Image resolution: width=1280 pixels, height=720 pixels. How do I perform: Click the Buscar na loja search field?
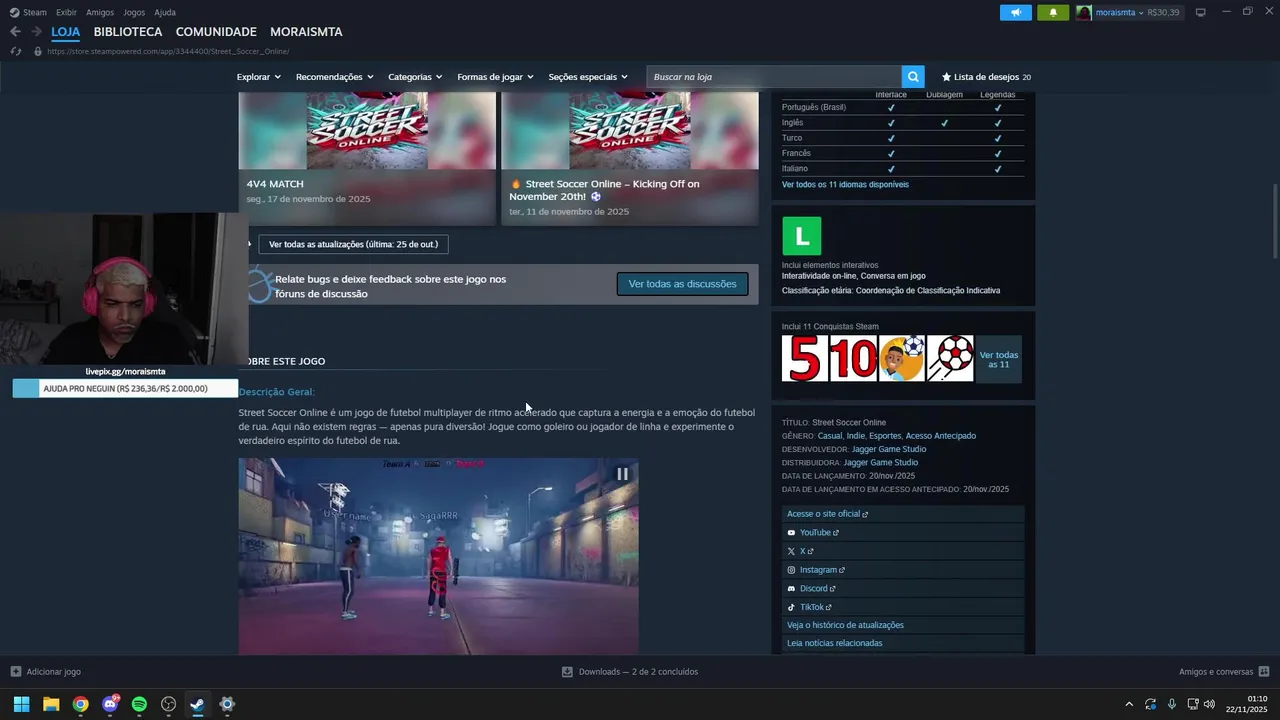tap(775, 77)
